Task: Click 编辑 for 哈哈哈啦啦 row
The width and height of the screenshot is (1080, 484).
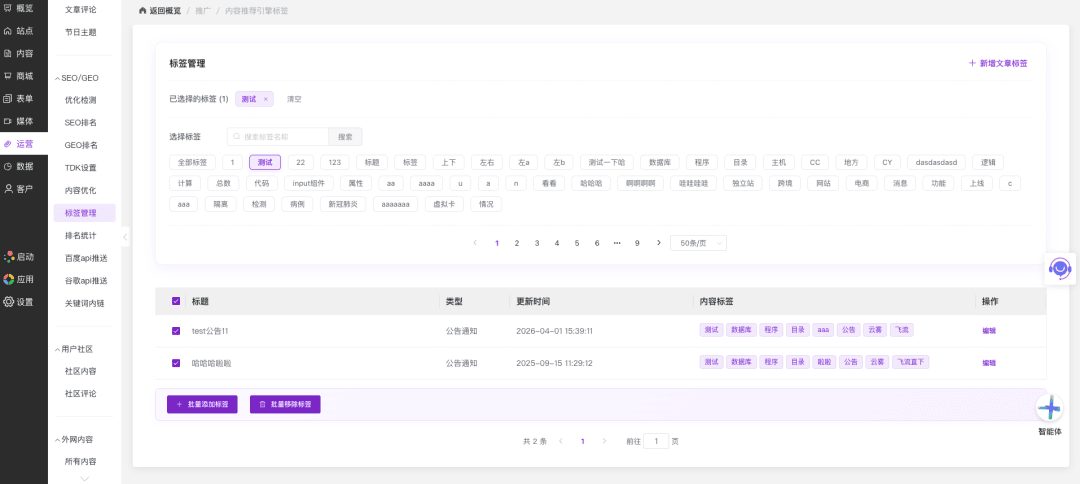Action: (989, 363)
